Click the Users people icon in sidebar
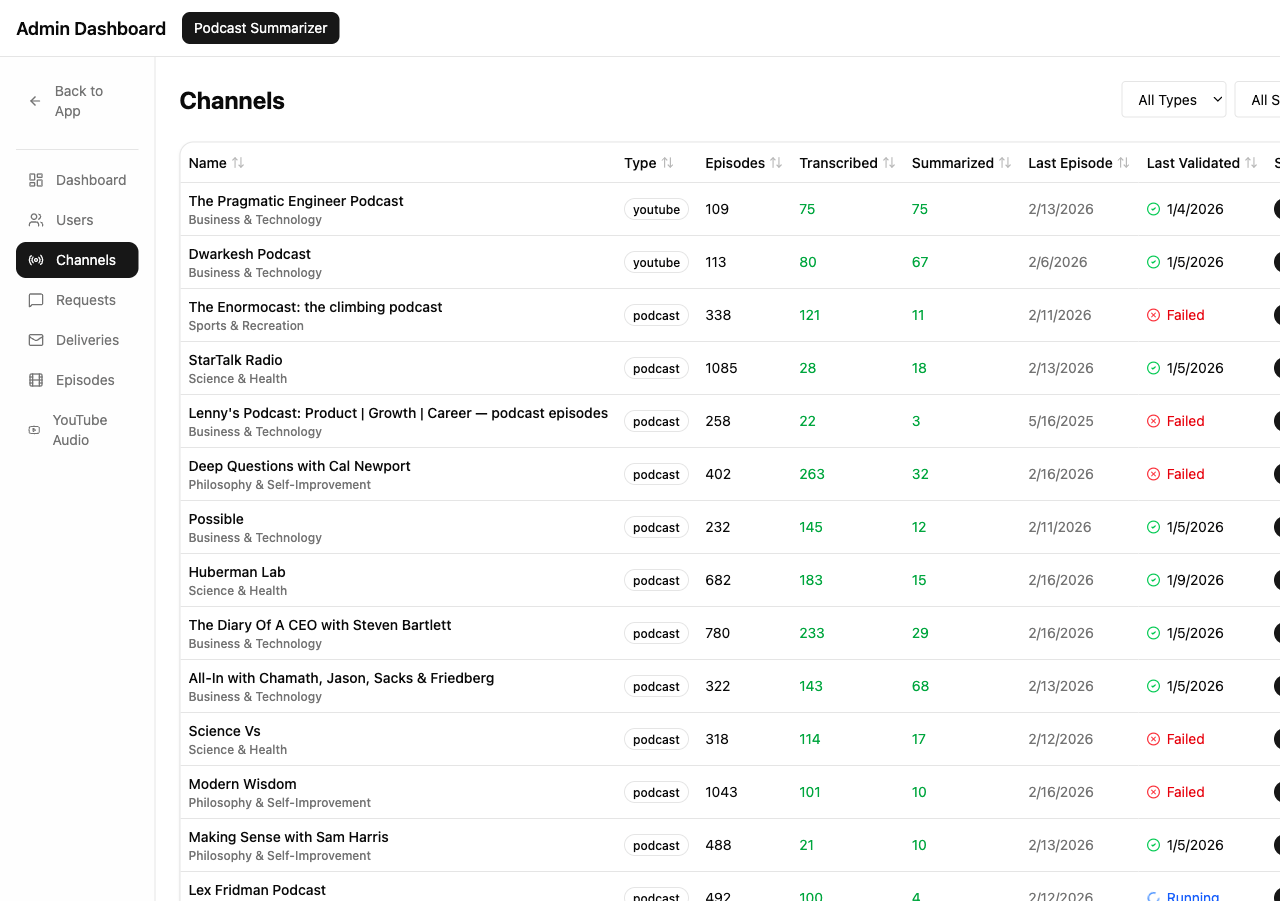 point(36,220)
